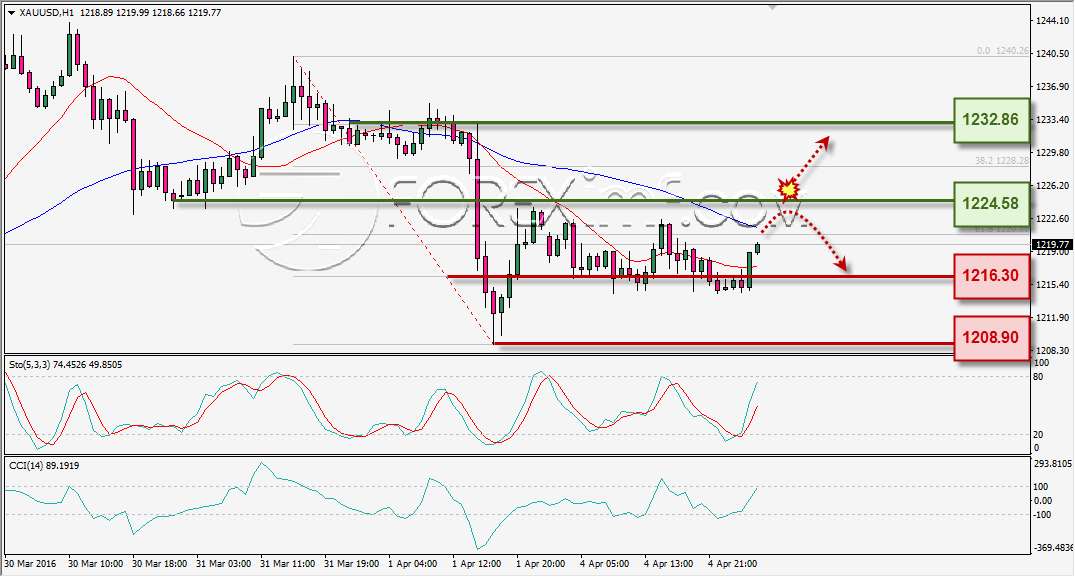This screenshot has width=1075, height=577.
Task: Click the XAUUSD,H1 symbol title text
Action: point(47,12)
